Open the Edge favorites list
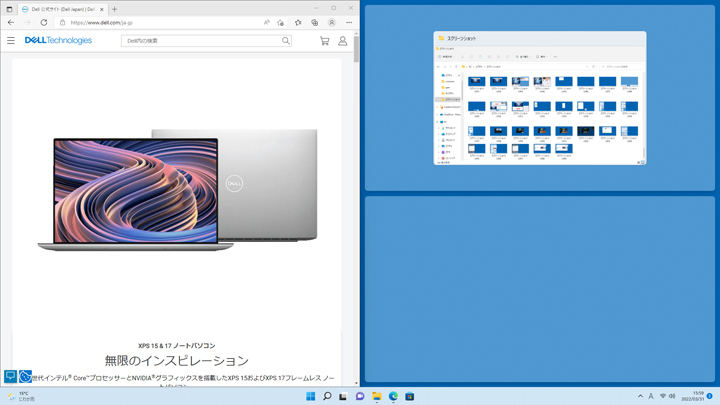Image resolution: width=720 pixels, height=405 pixels. point(298,22)
